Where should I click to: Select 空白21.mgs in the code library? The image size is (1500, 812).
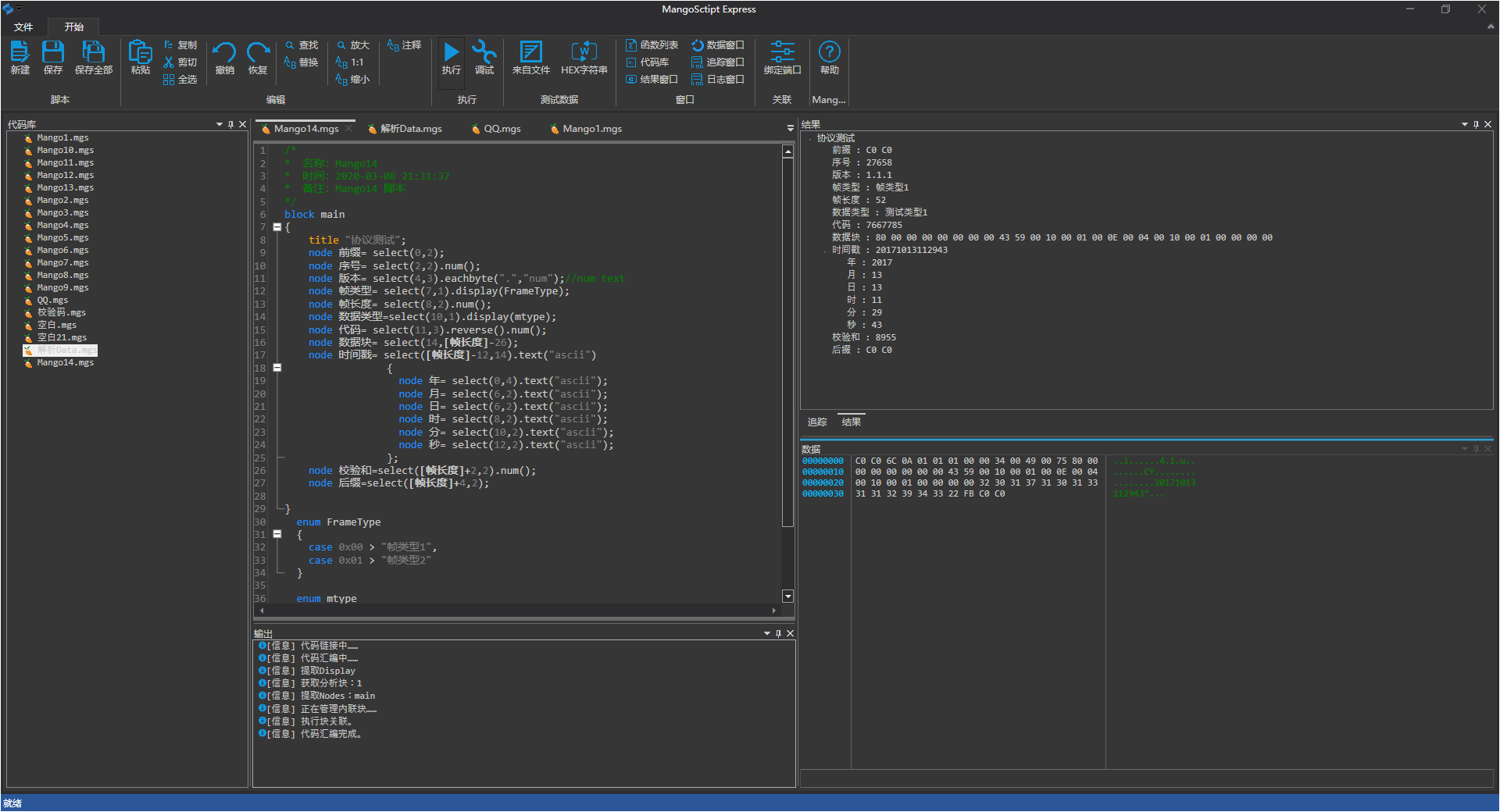(55, 338)
